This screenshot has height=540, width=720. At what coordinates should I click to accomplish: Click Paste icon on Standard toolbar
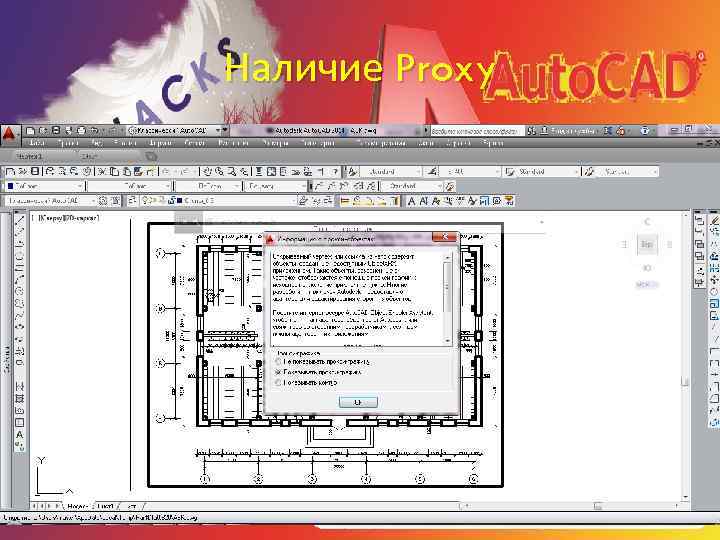(x=127, y=172)
